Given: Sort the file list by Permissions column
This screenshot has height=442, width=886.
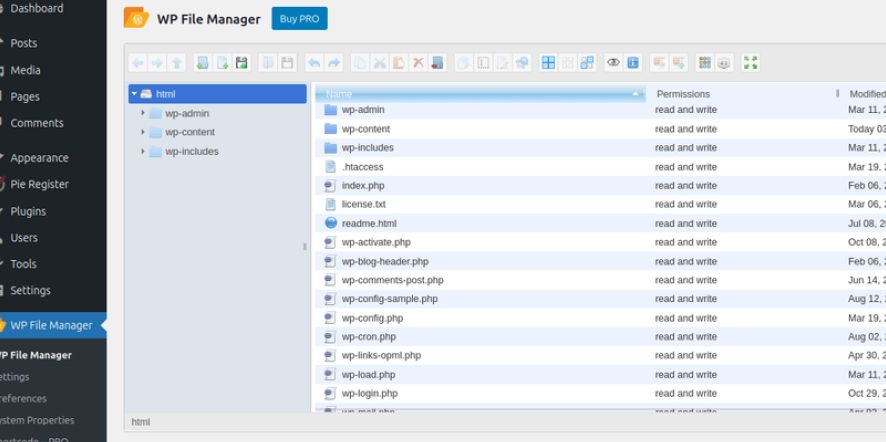Looking at the screenshot, I should tap(683, 94).
